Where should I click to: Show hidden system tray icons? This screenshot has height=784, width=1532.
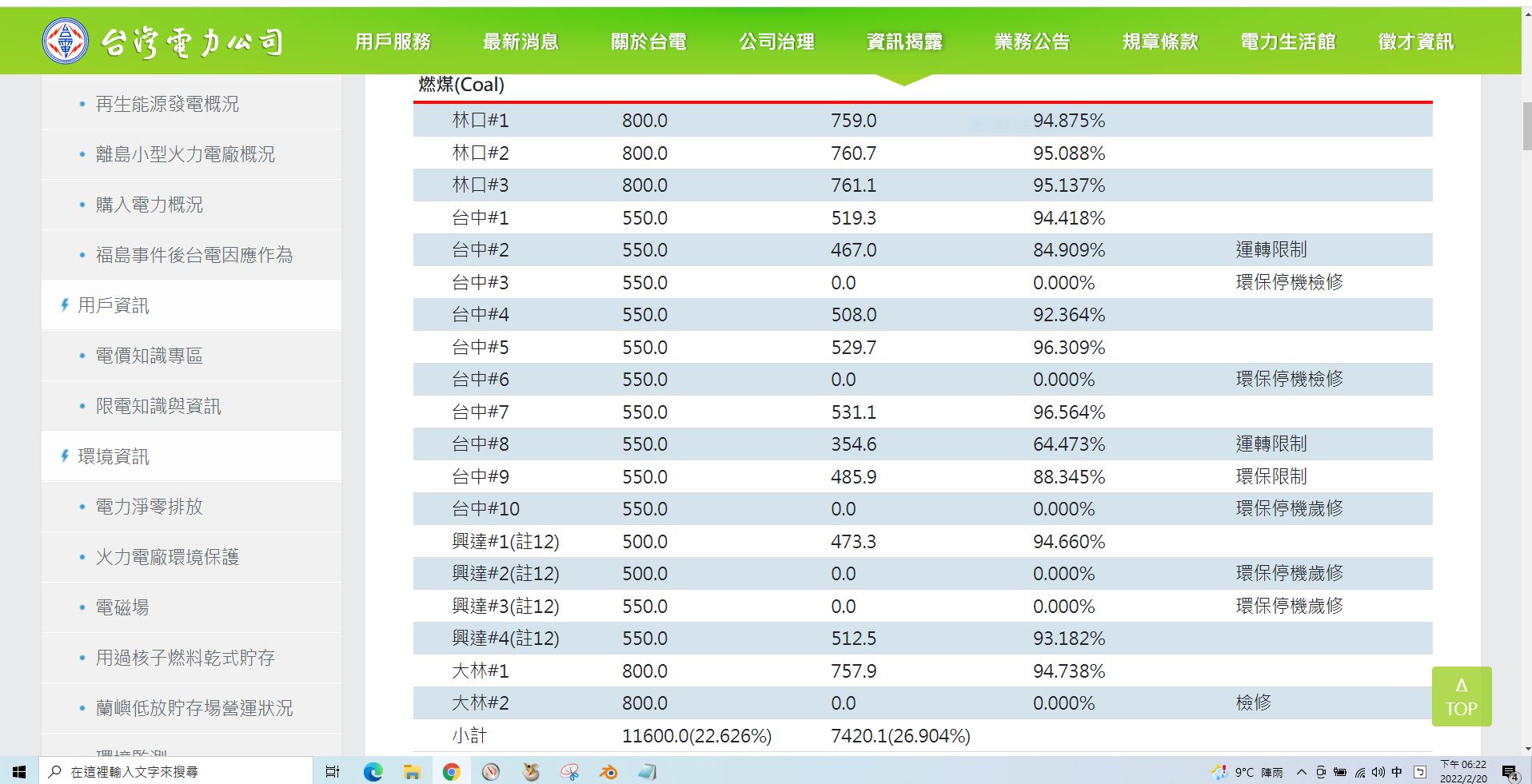1302,772
